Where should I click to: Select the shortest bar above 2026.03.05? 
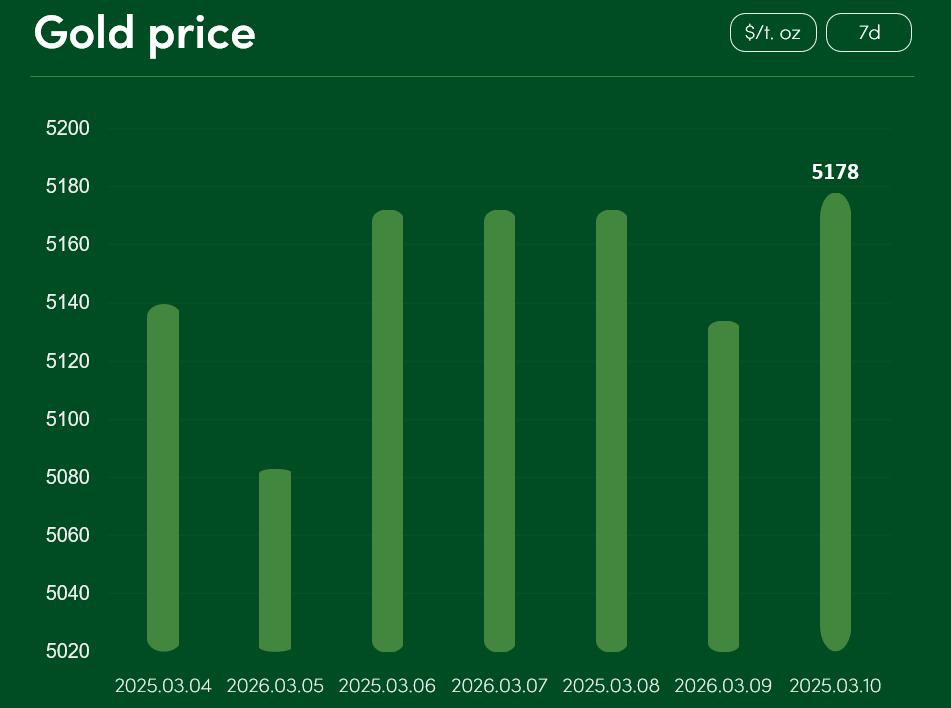(x=275, y=560)
